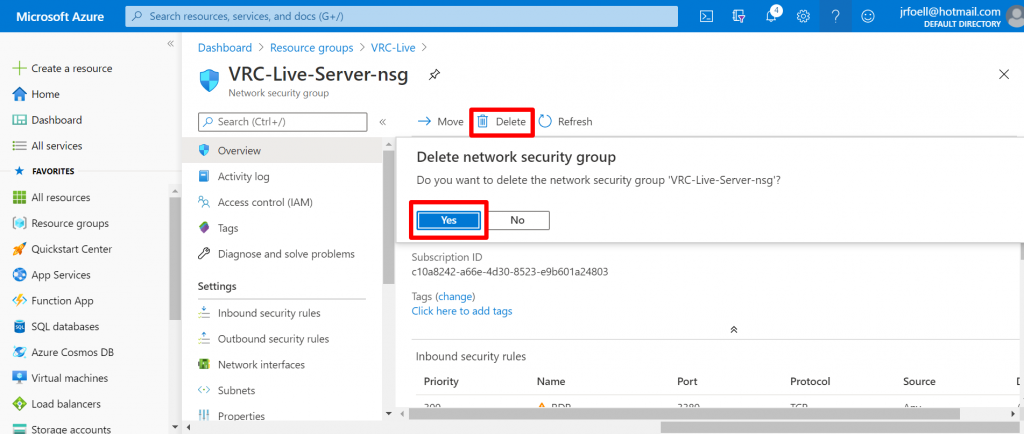Image resolution: width=1024 pixels, height=434 pixels.
Task: Focus the top global search box
Action: click(402, 16)
